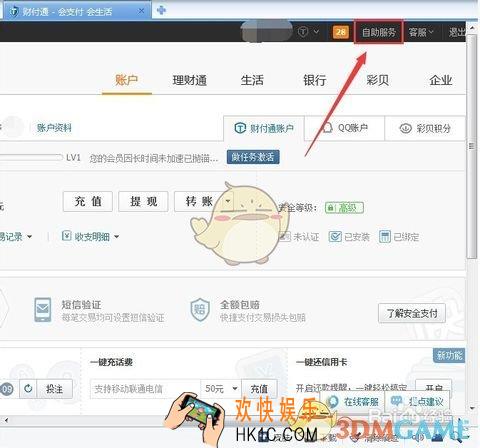Screen dimensions: 480x448
Task: Expand the arrow beside the T logo
Action: click(x=316, y=32)
